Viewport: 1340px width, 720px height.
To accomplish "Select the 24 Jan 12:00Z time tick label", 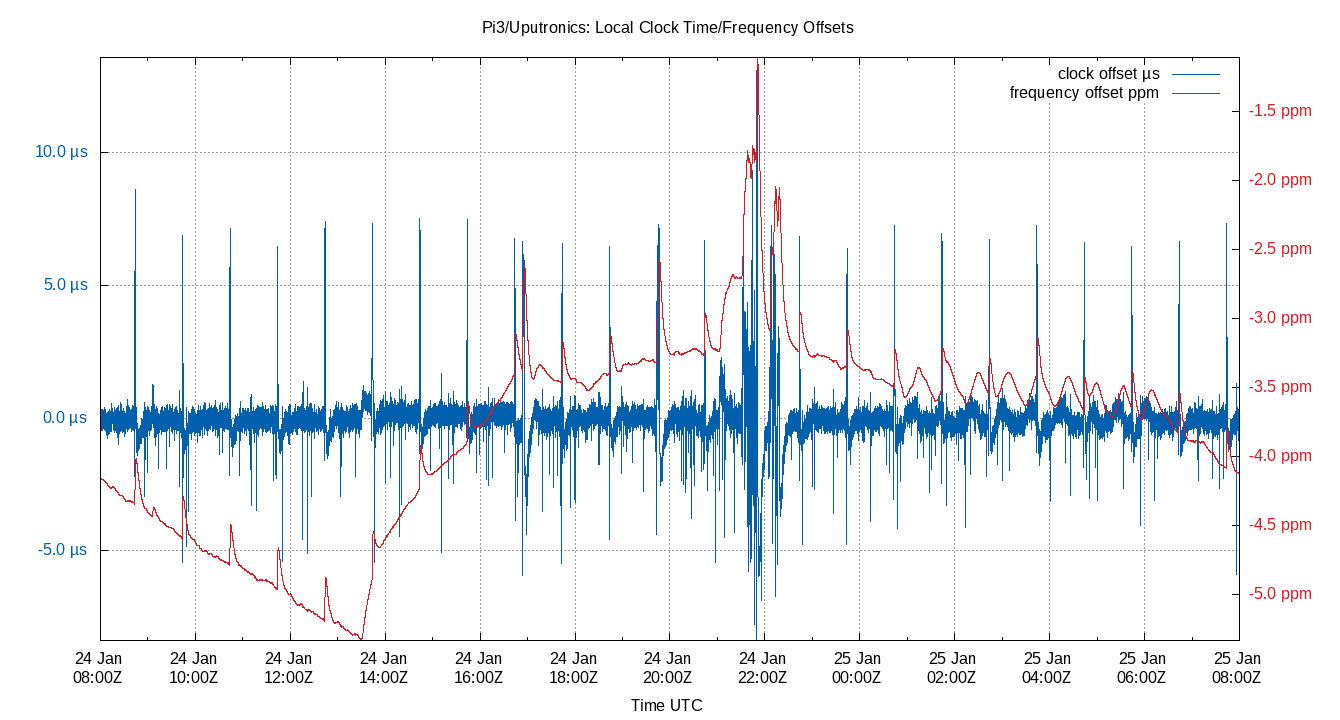I will (289, 667).
